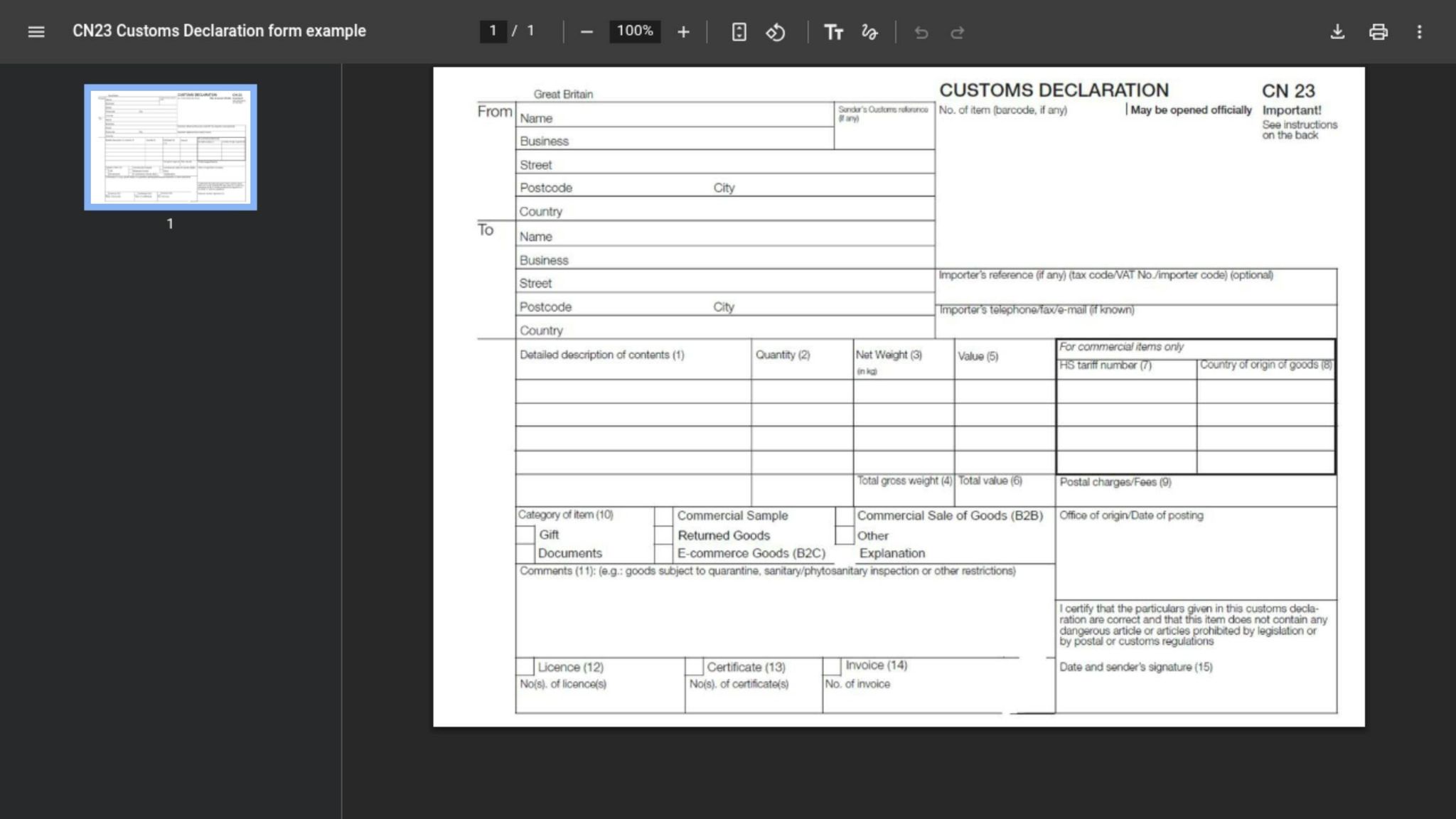Click 'For commercial items only' text
Image resolution: width=1456 pixels, height=819 pixels.
click(1121, 347)
